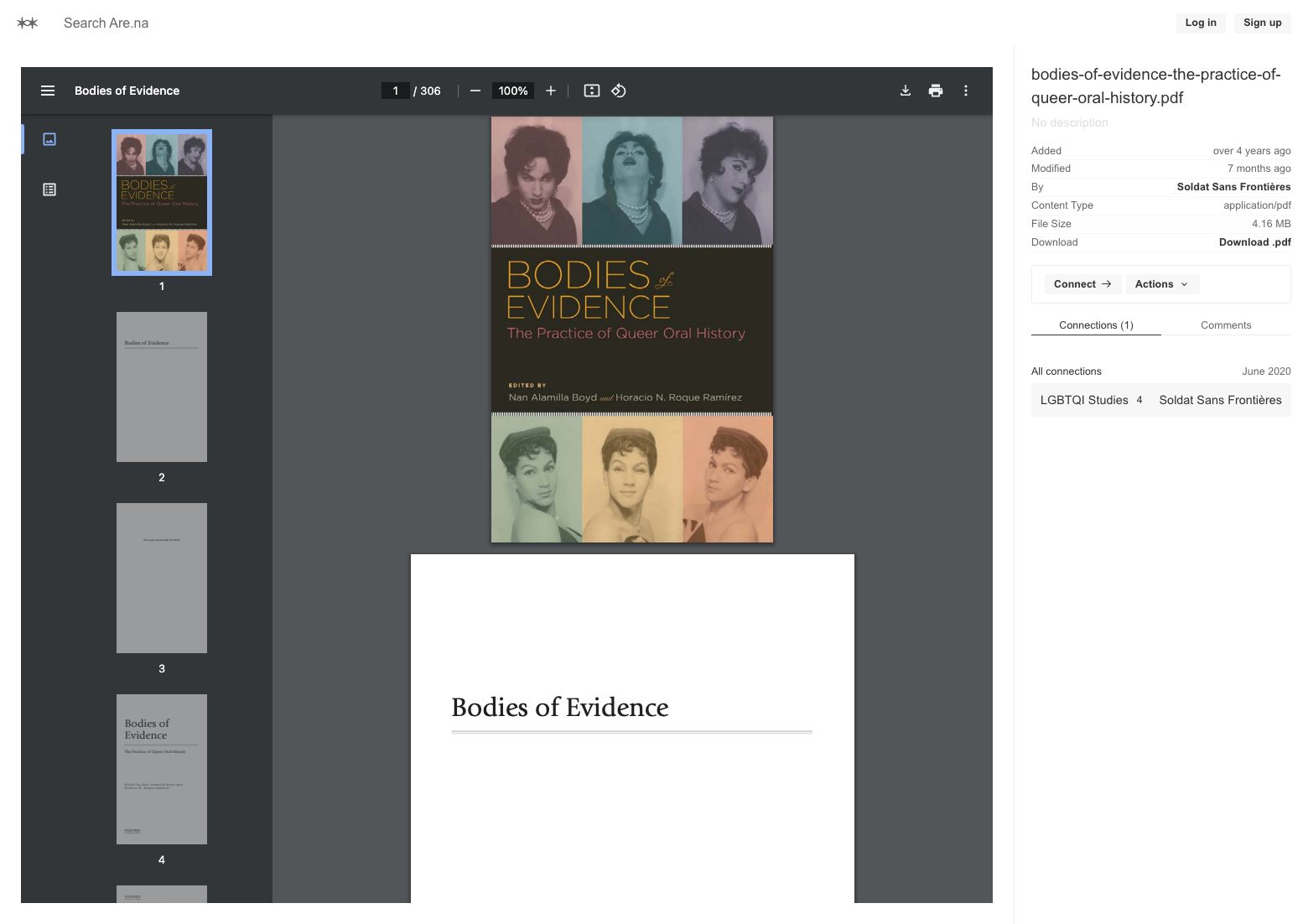Open the PDF viewer more options menu
This screenshot has height=924, width=1308.
coord(966,91)
